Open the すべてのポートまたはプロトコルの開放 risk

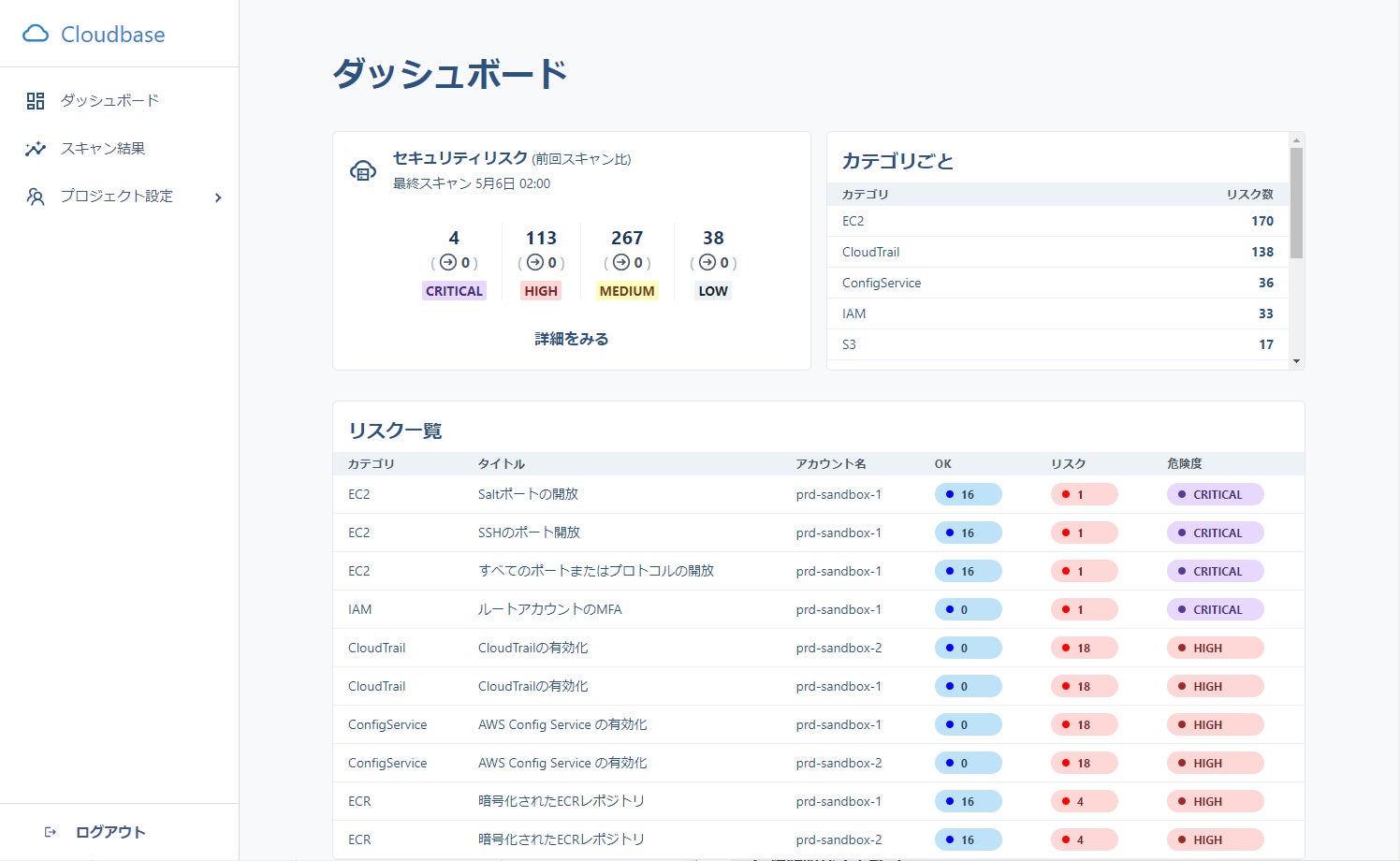[x=819, y=571]
